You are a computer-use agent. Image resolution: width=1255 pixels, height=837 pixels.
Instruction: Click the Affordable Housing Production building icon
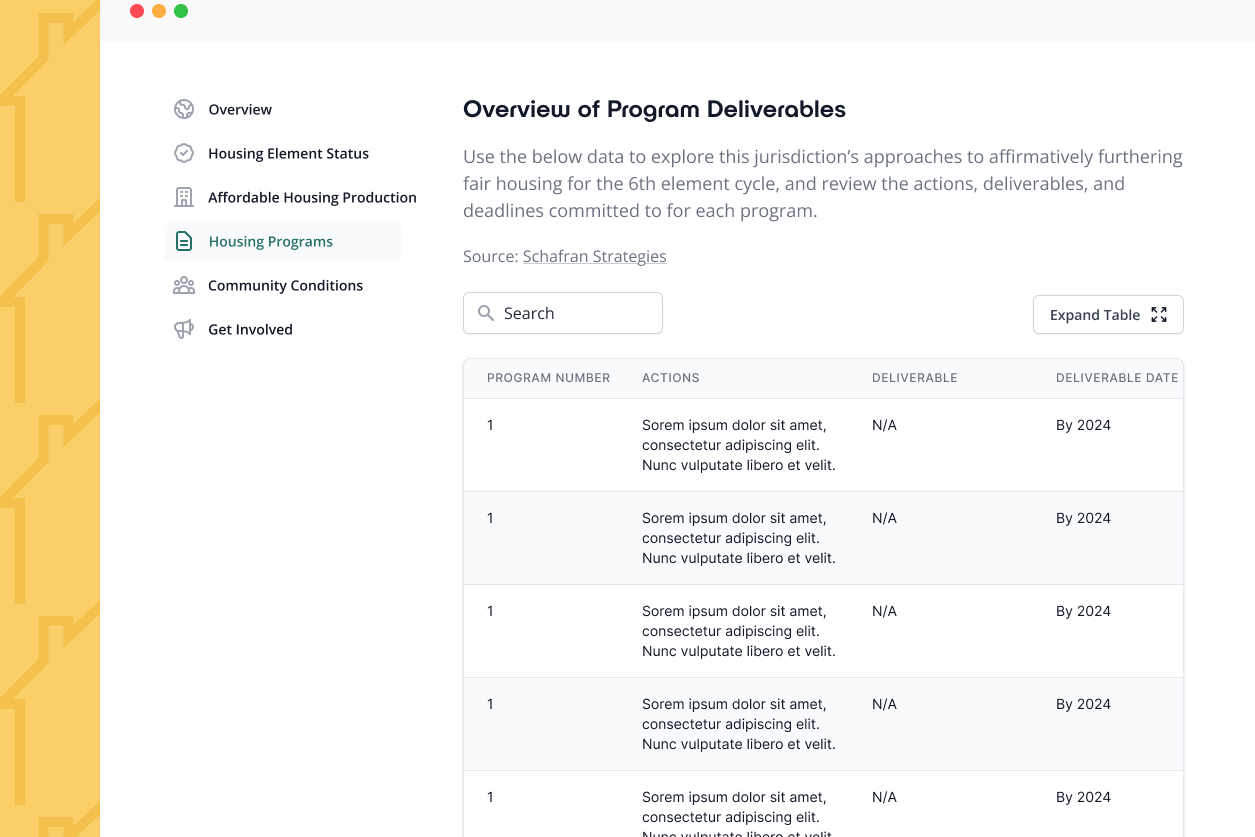[183, 198]
